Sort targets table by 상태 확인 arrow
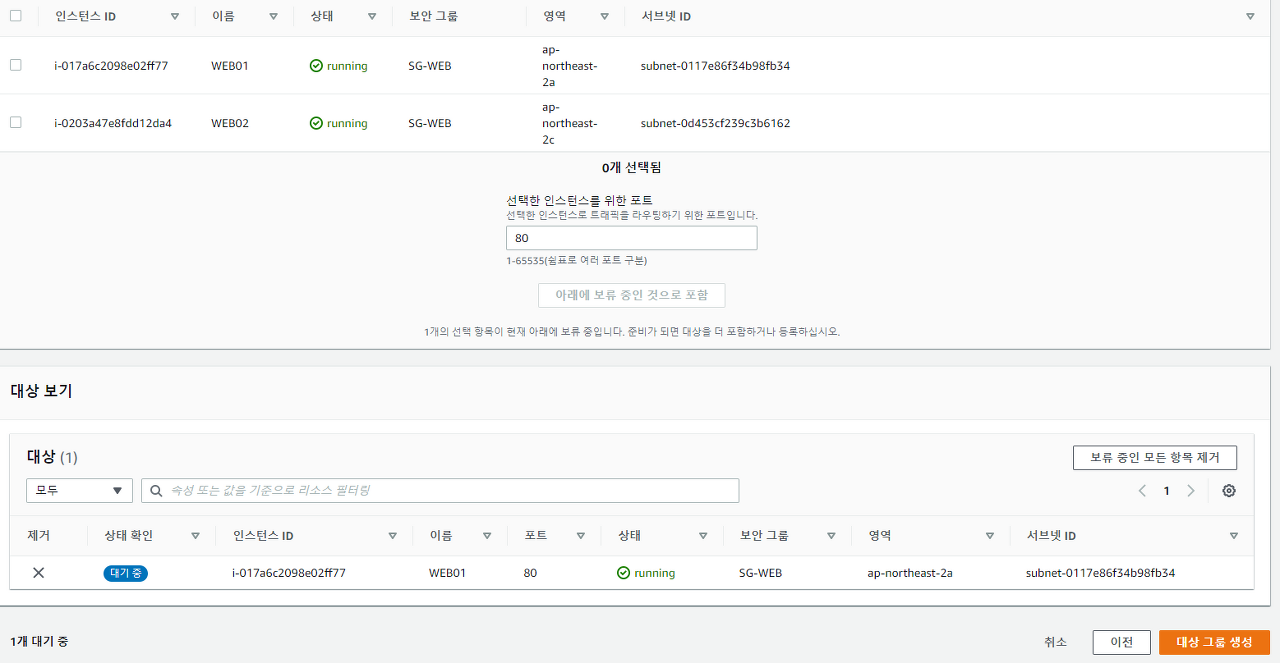 [195, 536]
